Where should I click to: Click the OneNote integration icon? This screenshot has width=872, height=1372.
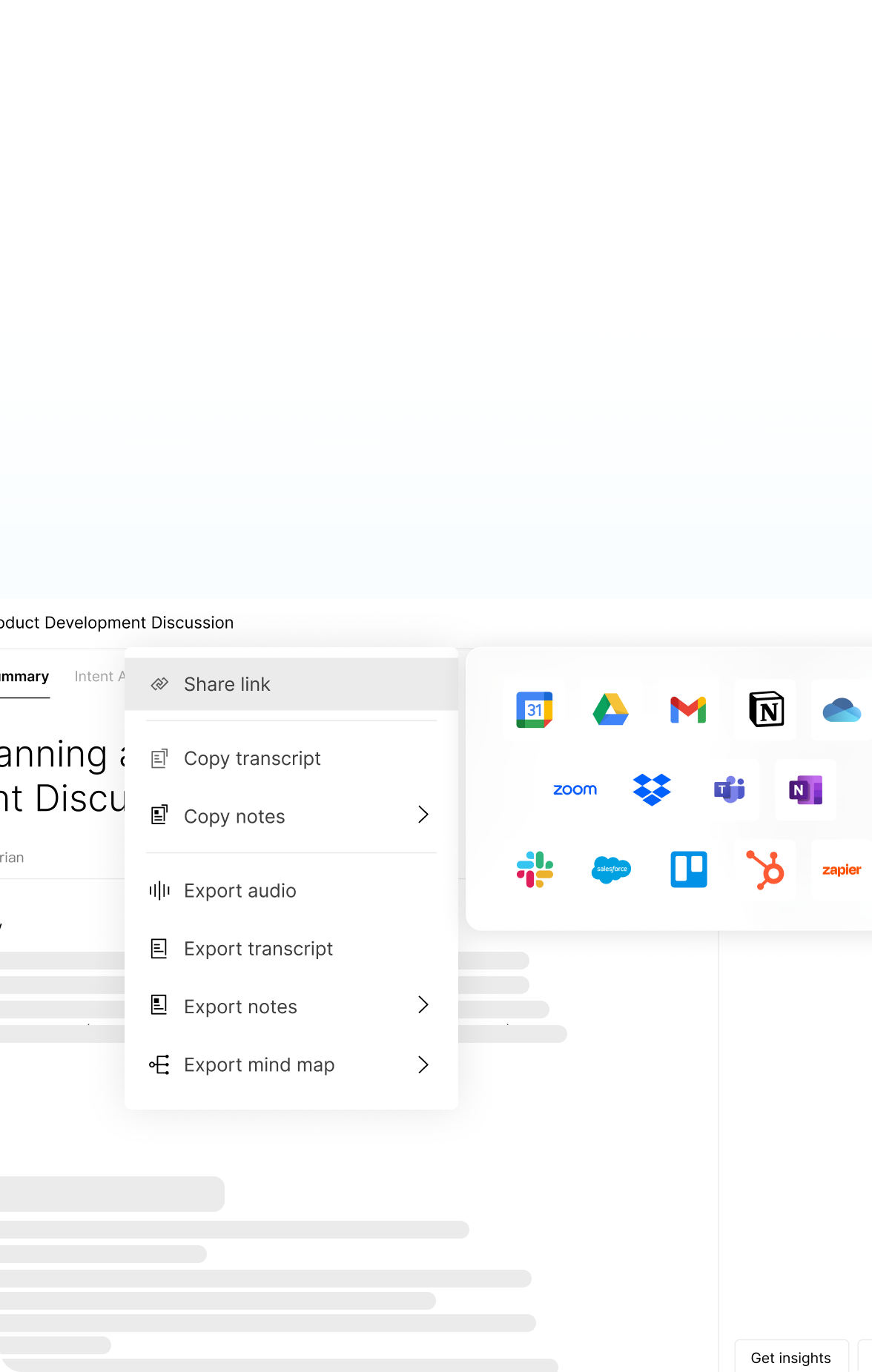coord(806,790)
